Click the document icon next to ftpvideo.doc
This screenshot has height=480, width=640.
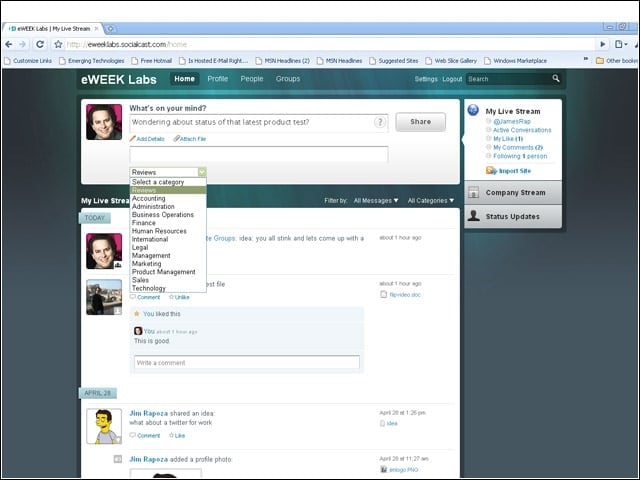(383, 294)
